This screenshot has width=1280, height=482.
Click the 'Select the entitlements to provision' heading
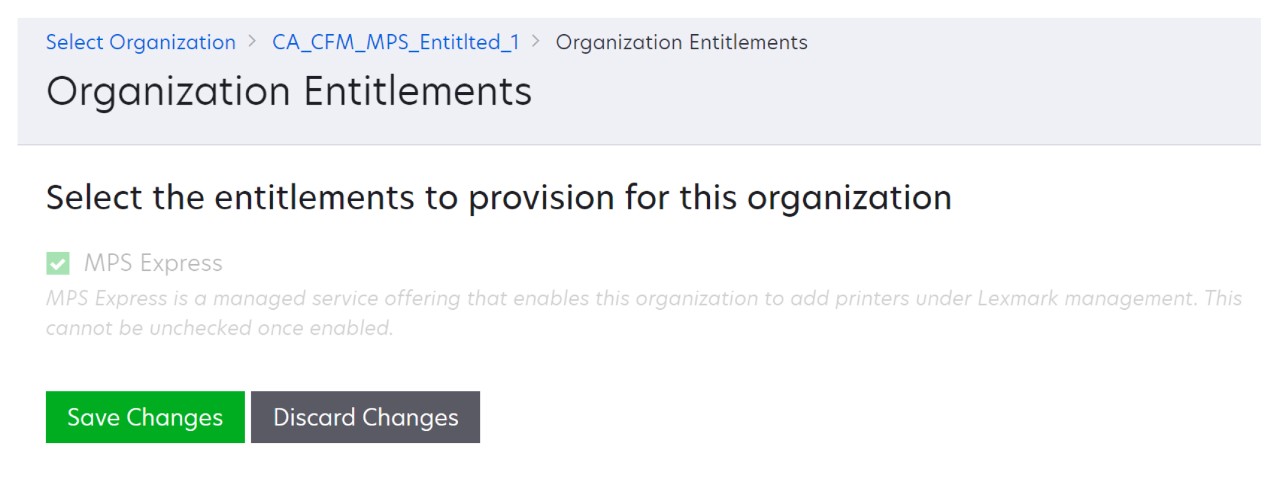click(x=498, y=197)
